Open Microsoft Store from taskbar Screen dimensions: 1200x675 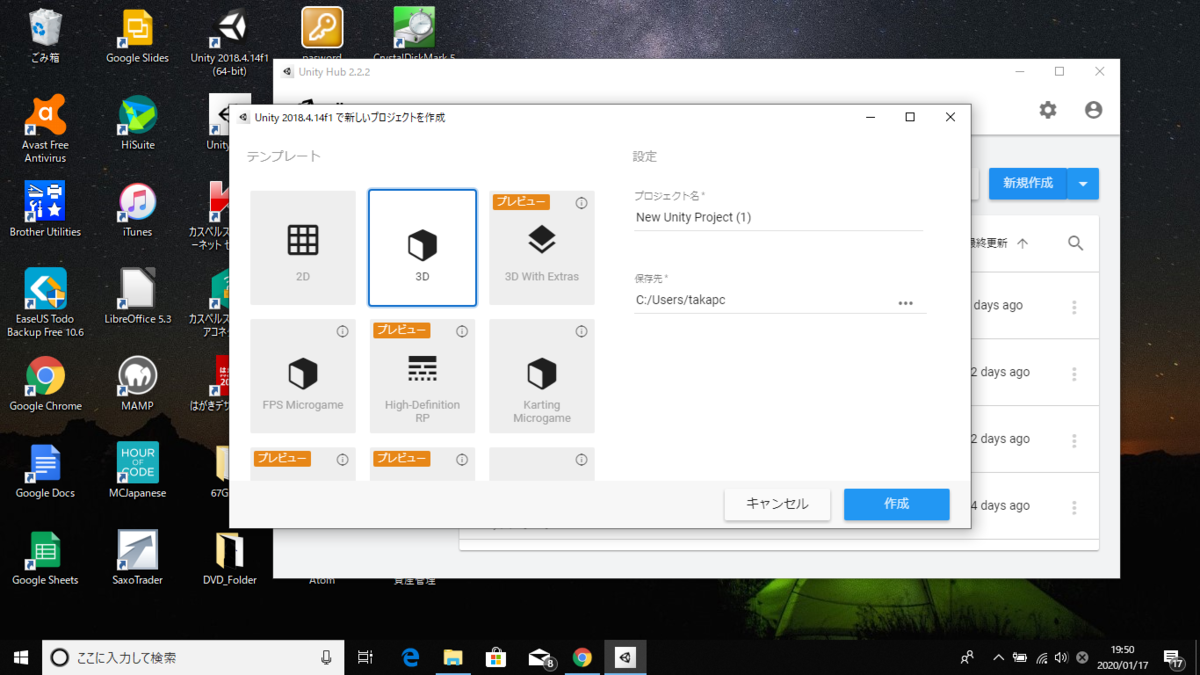tap(496, 657)
